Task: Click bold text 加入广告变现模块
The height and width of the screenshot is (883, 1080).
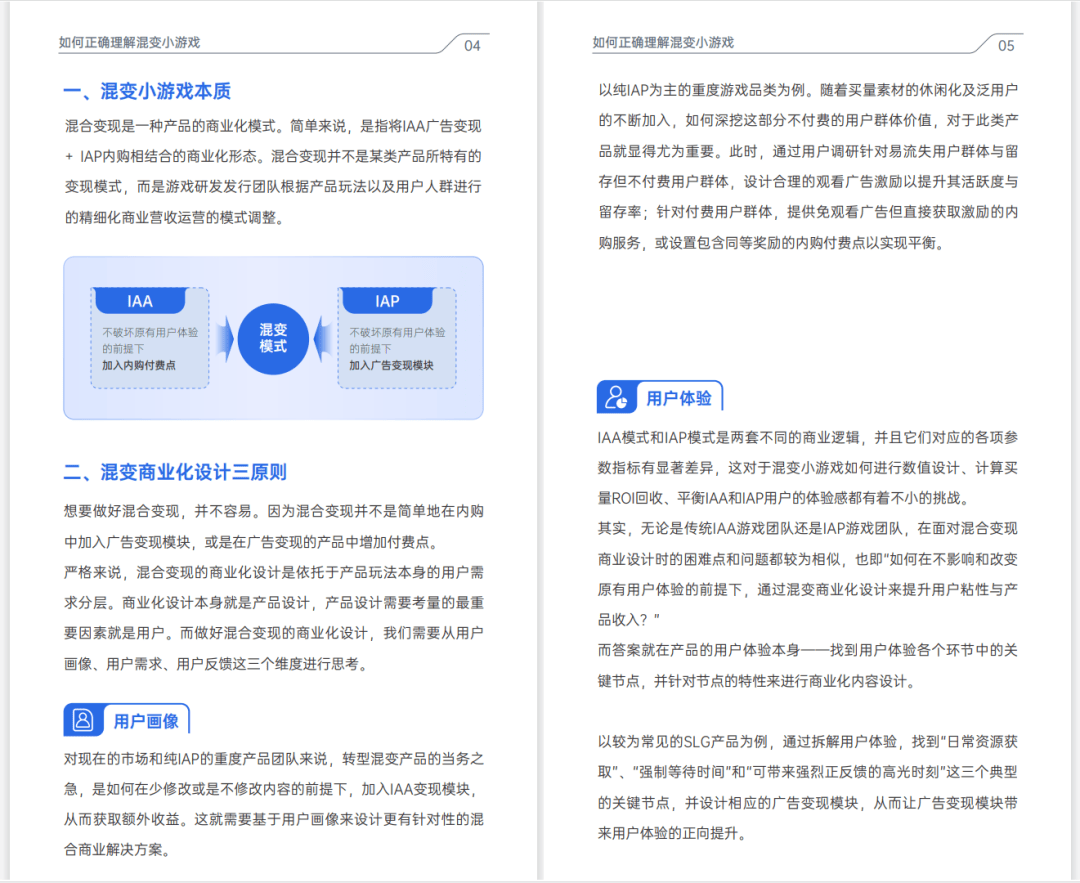Action: [392, 365]
